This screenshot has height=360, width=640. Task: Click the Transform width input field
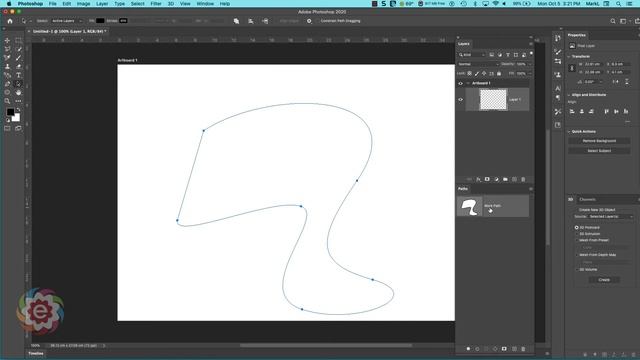pyautogui.click(x=592, y=64)
